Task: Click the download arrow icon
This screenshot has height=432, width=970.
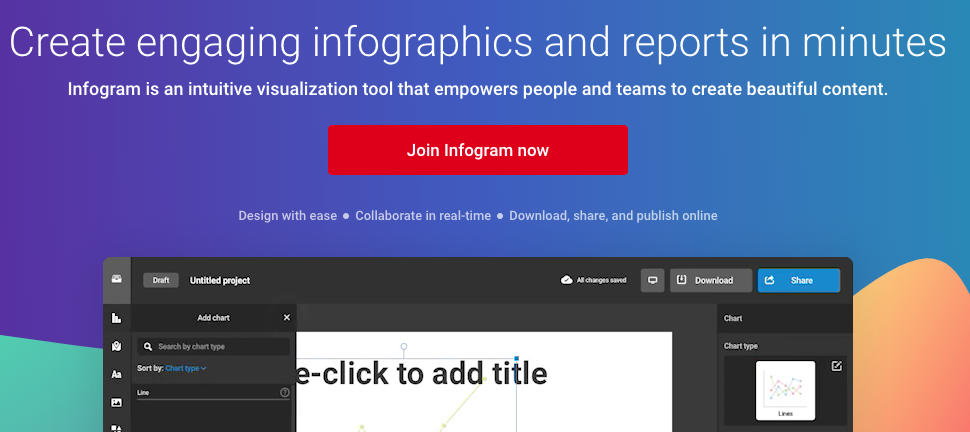Action: (681, 280)
